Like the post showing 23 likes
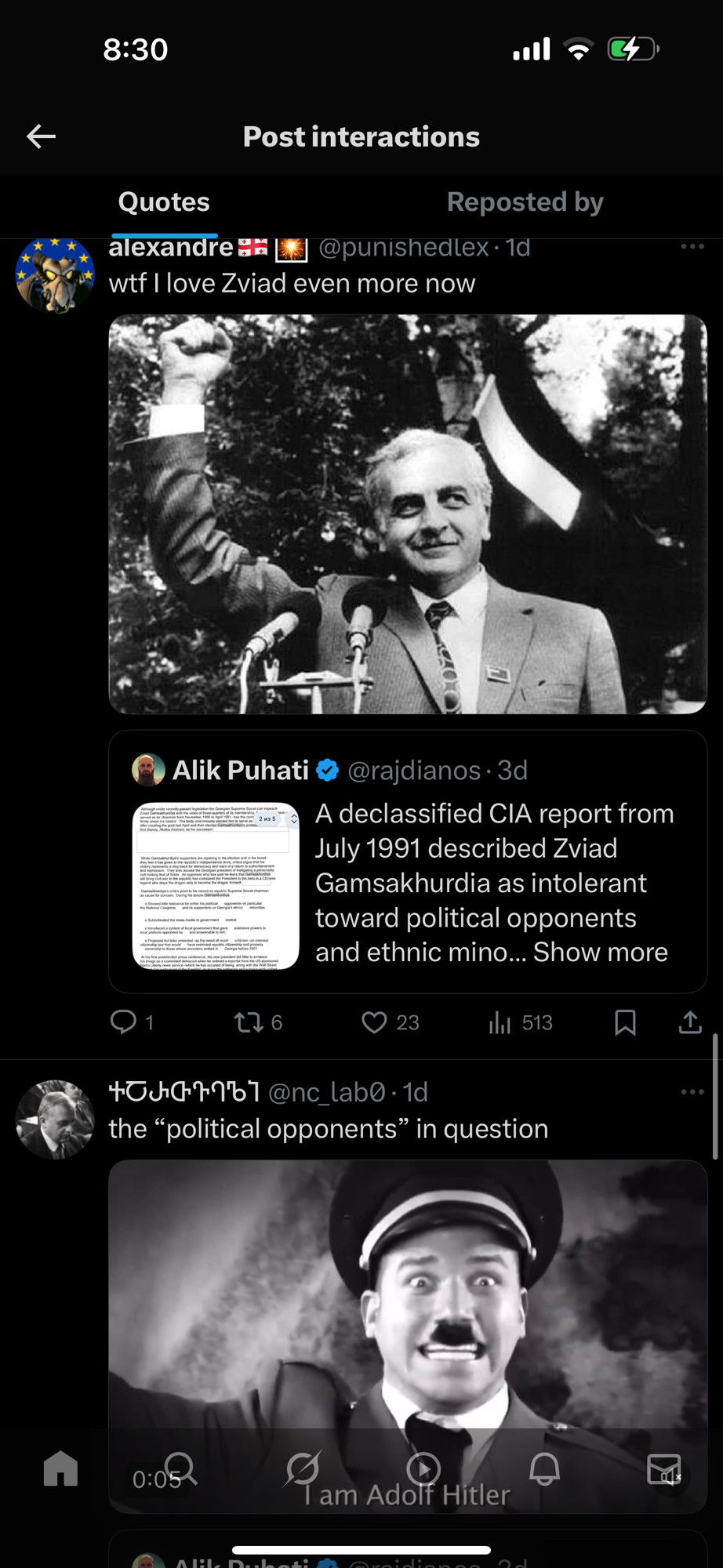This screenshot has height=1568, width=723. (x=374, y=1022)
